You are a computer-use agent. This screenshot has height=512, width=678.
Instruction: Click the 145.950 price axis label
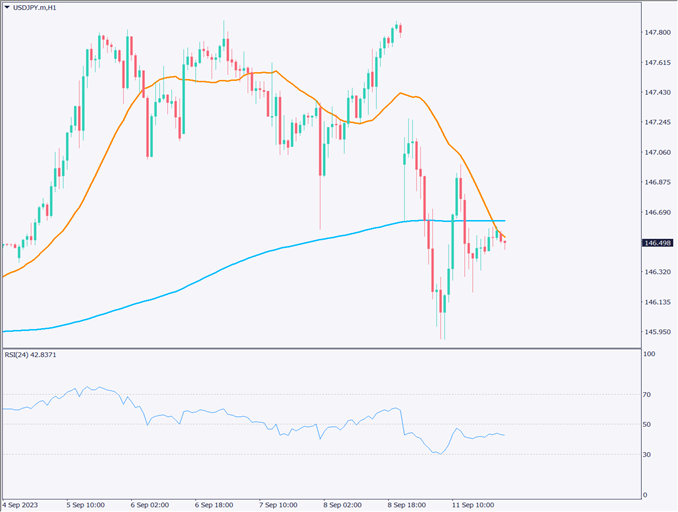pos(657,332)
